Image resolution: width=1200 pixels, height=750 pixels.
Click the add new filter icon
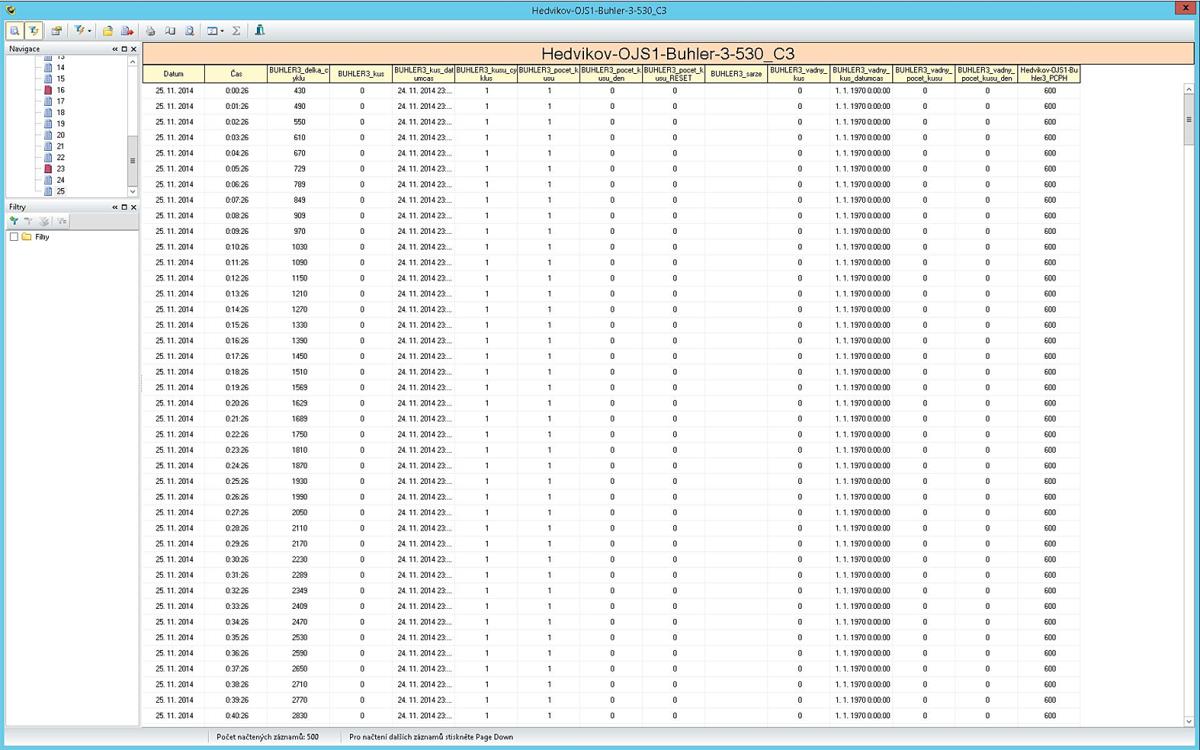(14, 221)
